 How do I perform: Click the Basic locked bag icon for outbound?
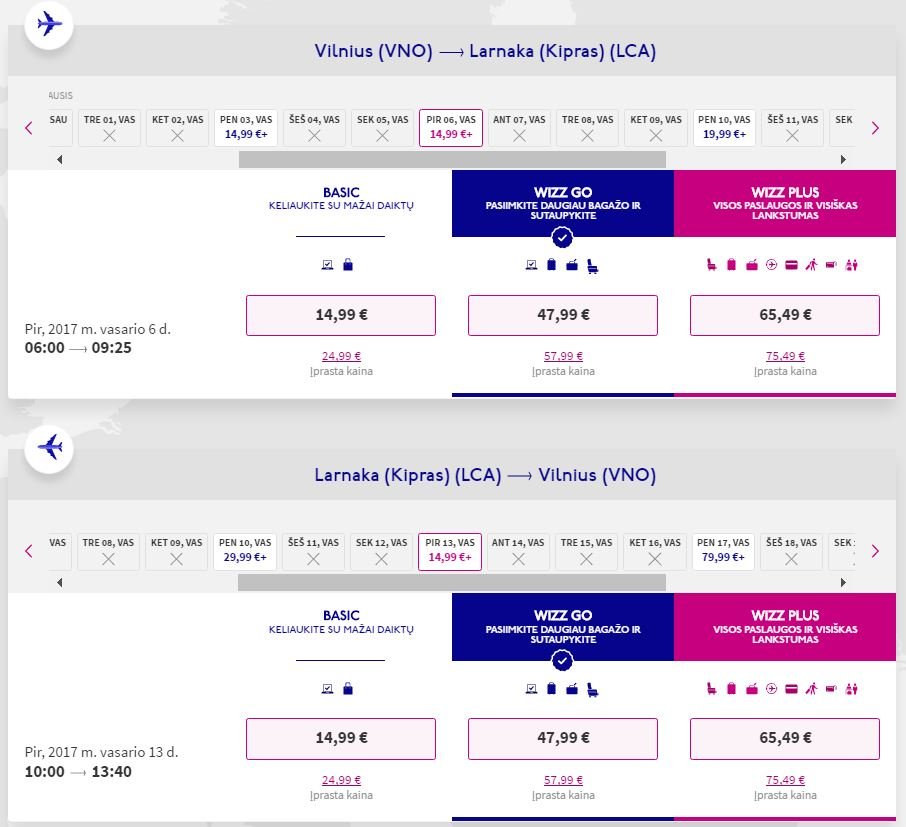348,265
